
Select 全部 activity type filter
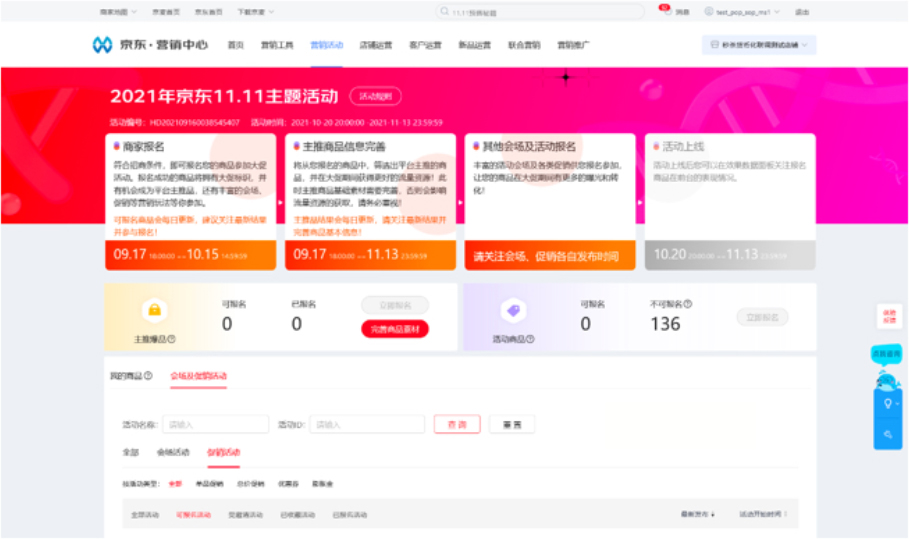pyautogui.click(x=175, y=483)
